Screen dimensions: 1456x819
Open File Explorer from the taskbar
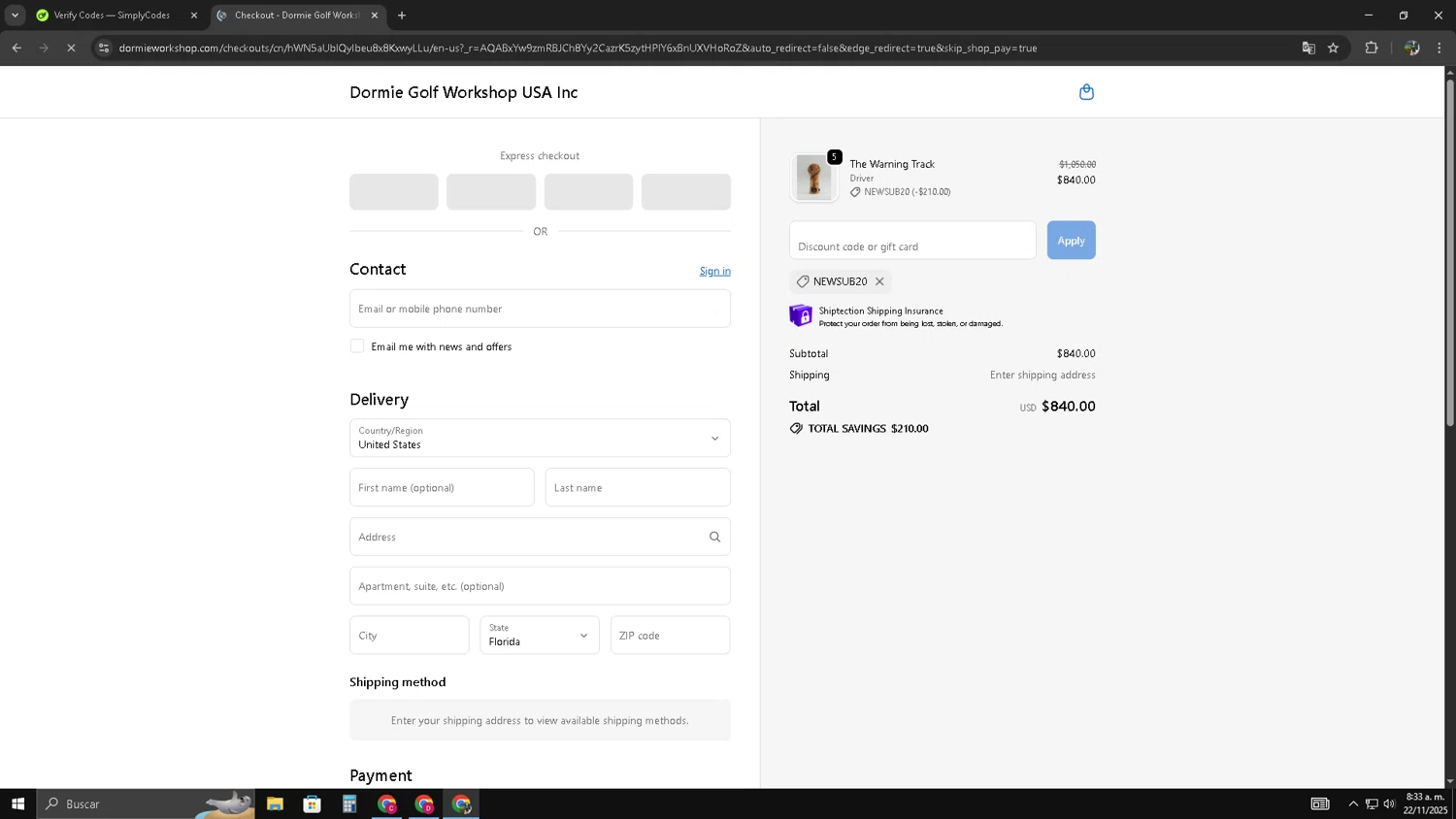(x=275, y=803)
